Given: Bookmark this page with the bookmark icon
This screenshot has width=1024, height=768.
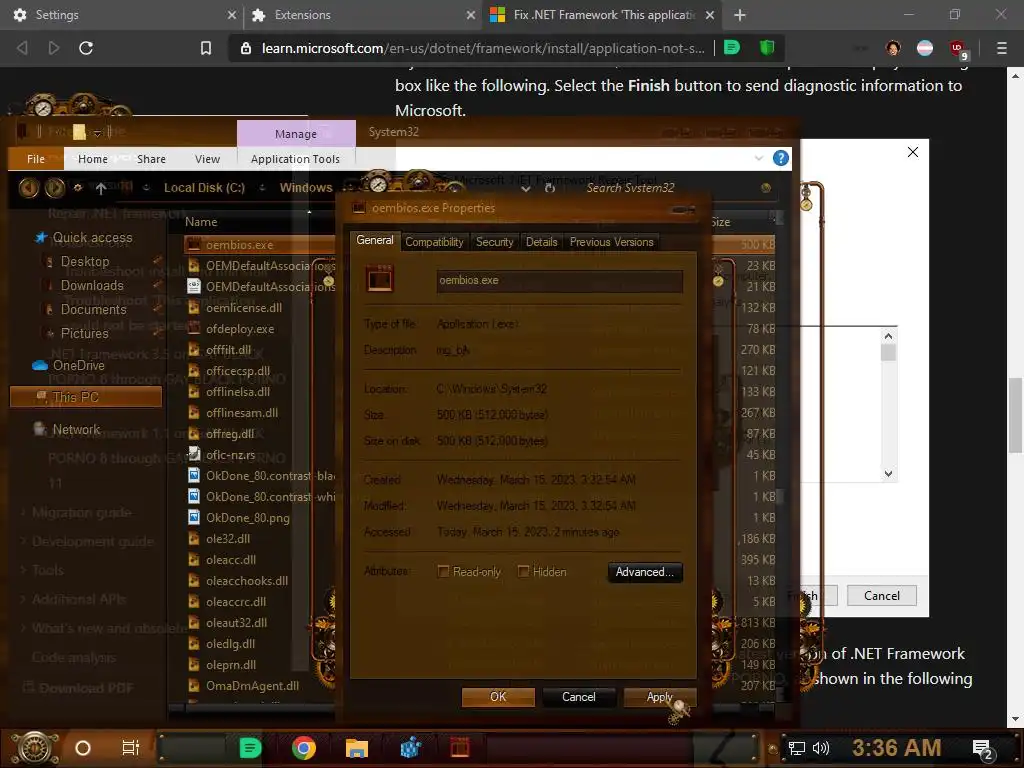Looking at the screenshot, I should tap(206, 48).
